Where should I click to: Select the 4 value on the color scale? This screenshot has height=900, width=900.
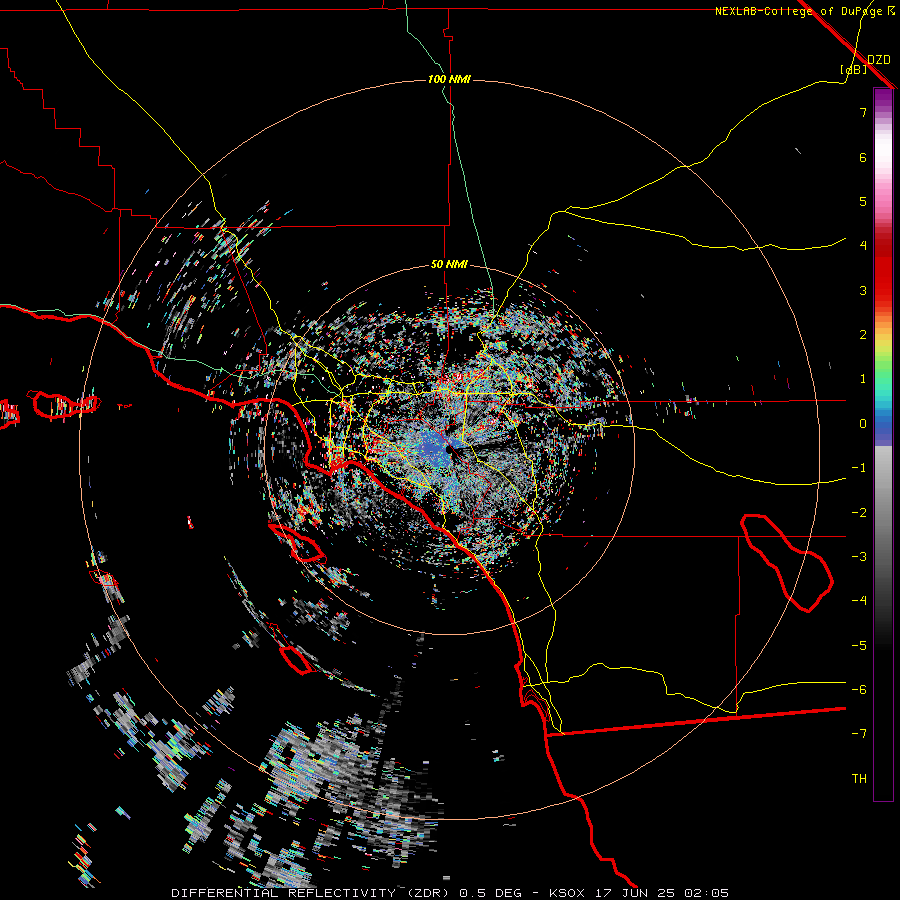pyautogui.click(x=863, y=246)
